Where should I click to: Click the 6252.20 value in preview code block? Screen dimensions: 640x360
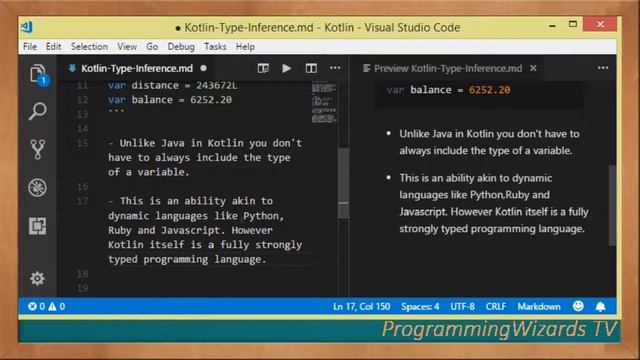pyautogui.click(x=489, y=90)
